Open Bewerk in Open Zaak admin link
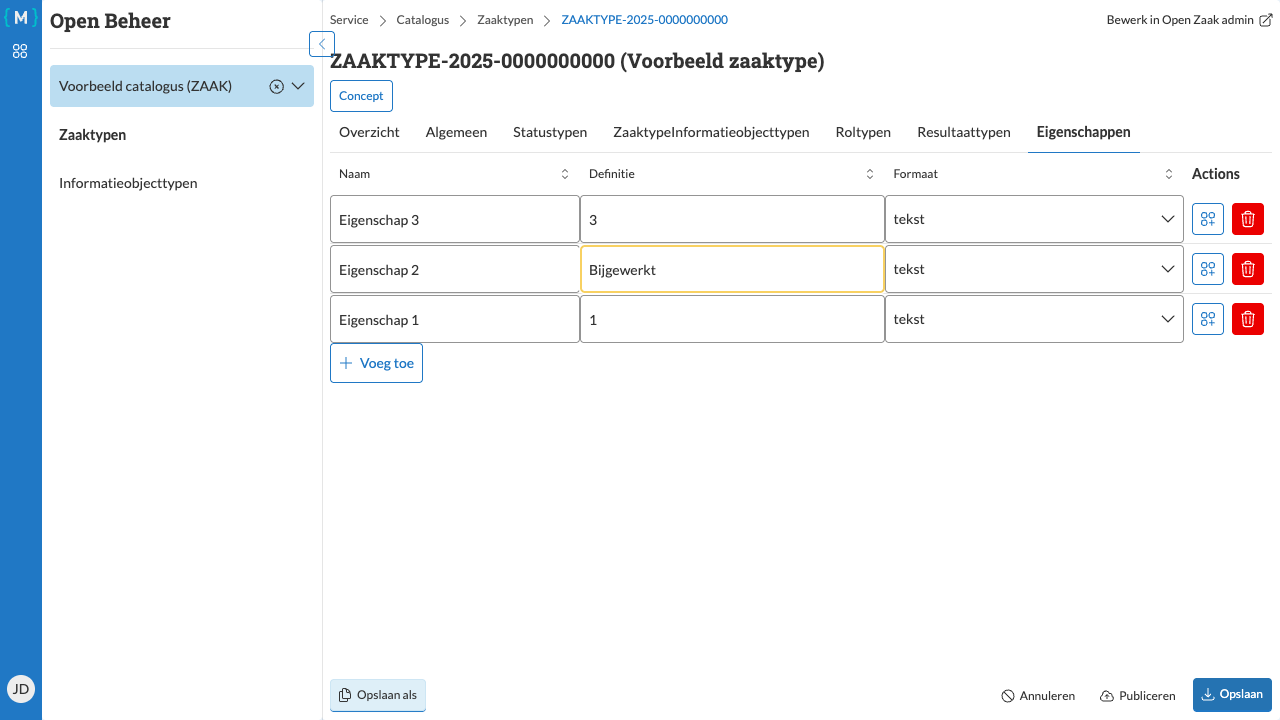The height and width of the screenshot is (720, 1280). tap(1189, 20)
